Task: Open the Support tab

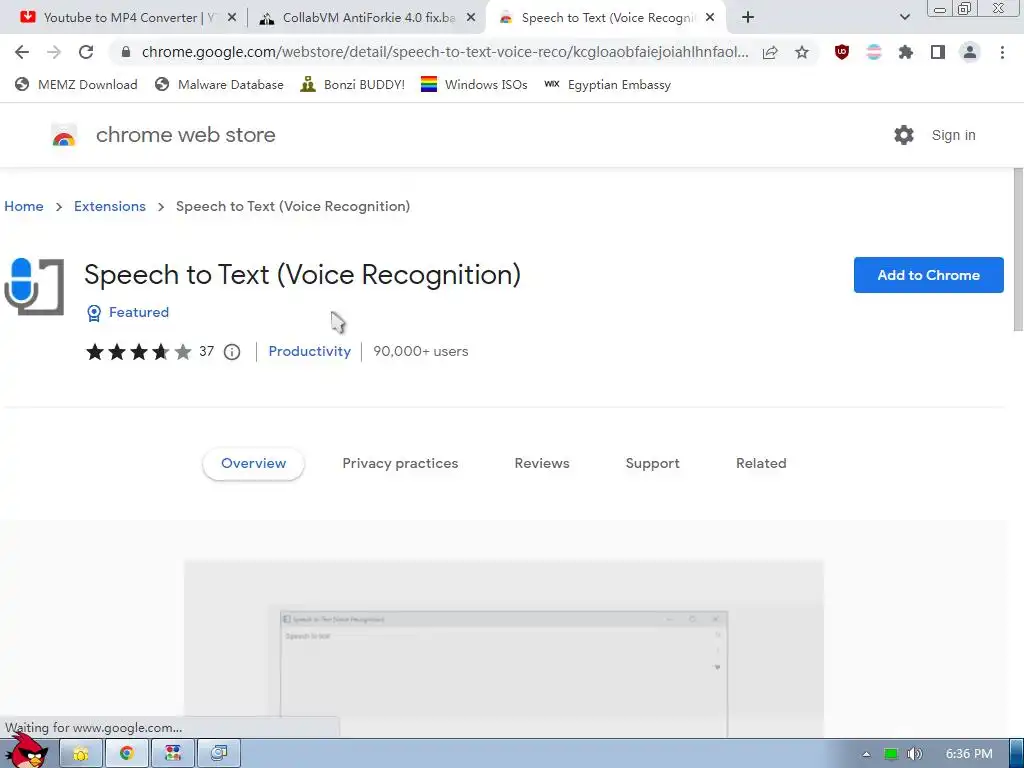Action: coord(652,464)
